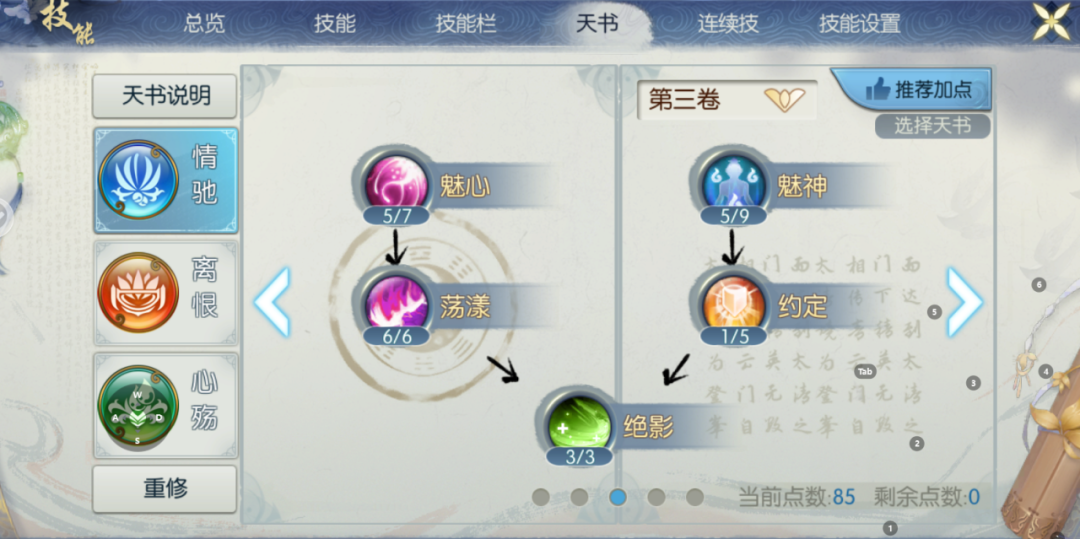This screenshot has width=1080, height=539.
Task: Select the 约定 orange shield skill icon
Action: [734, 305]
